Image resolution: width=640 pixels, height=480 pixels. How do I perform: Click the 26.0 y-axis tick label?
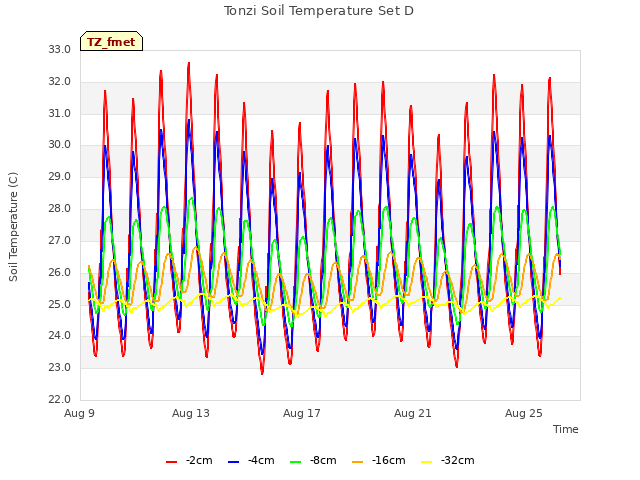(x=60, y=272)
